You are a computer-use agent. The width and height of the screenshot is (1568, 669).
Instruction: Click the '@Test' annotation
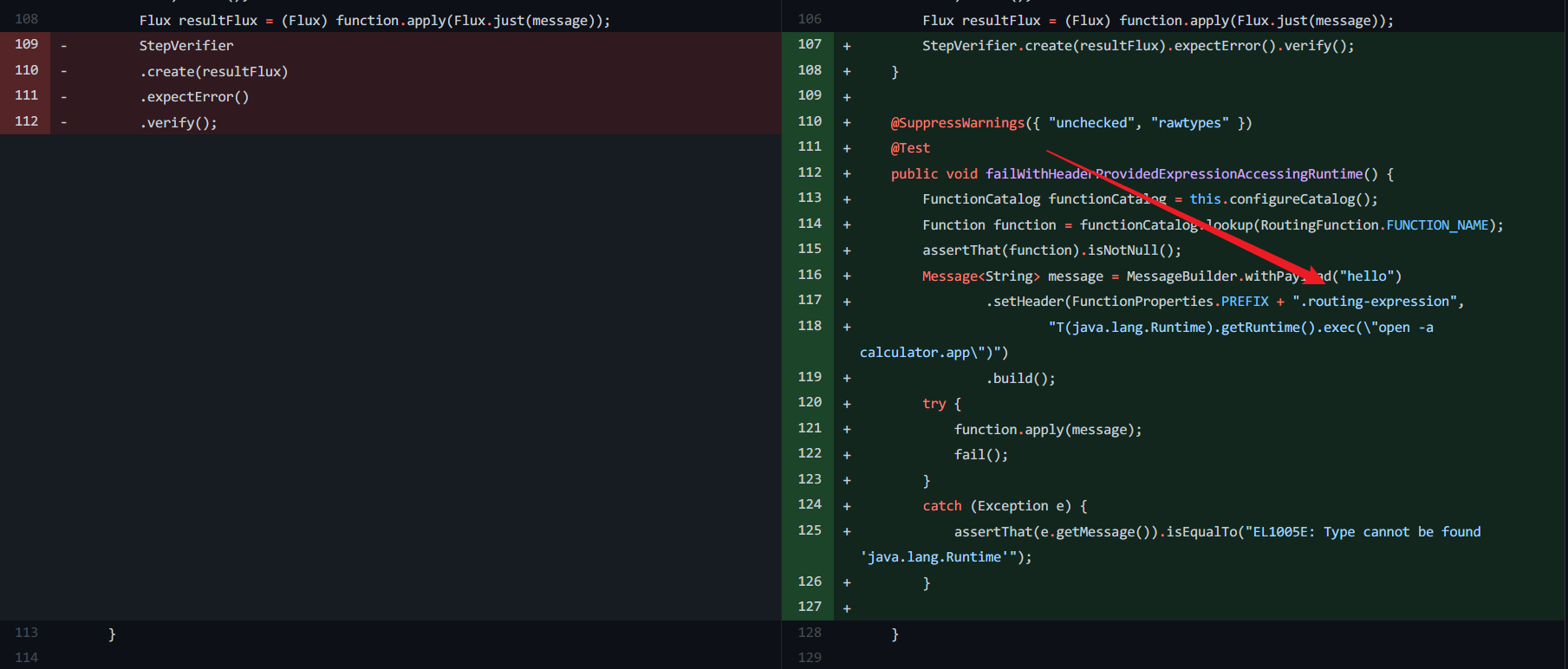(x=910, y=148)
